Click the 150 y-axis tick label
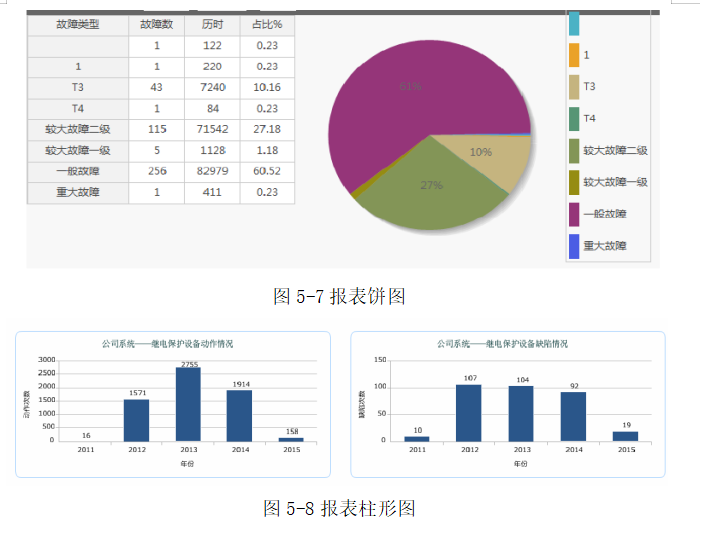Screen dimensions: 704x533 [x=380, y=360]
